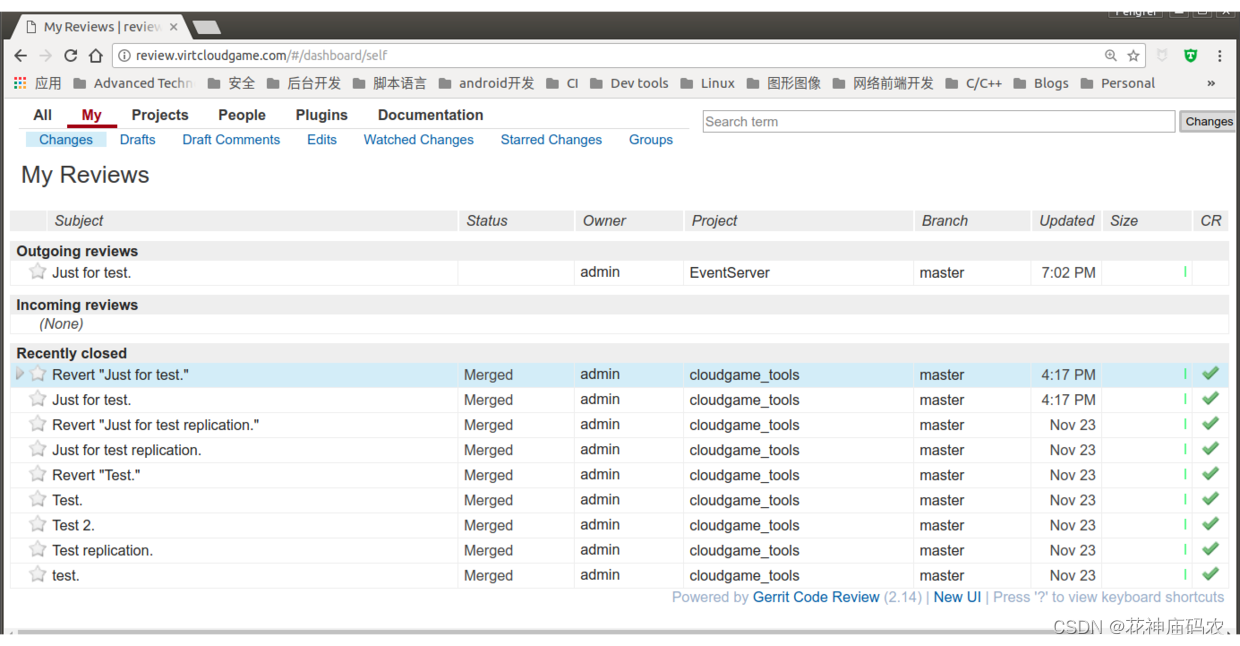1240x646 pixels.
Task: Select the Changes sub-tab
Action: 66,140
